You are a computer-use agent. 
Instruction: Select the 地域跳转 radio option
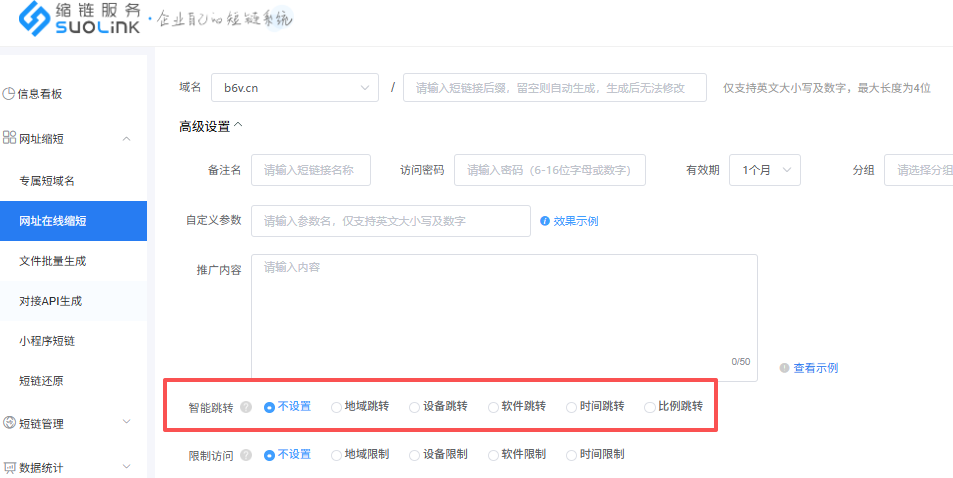(336, 407)
